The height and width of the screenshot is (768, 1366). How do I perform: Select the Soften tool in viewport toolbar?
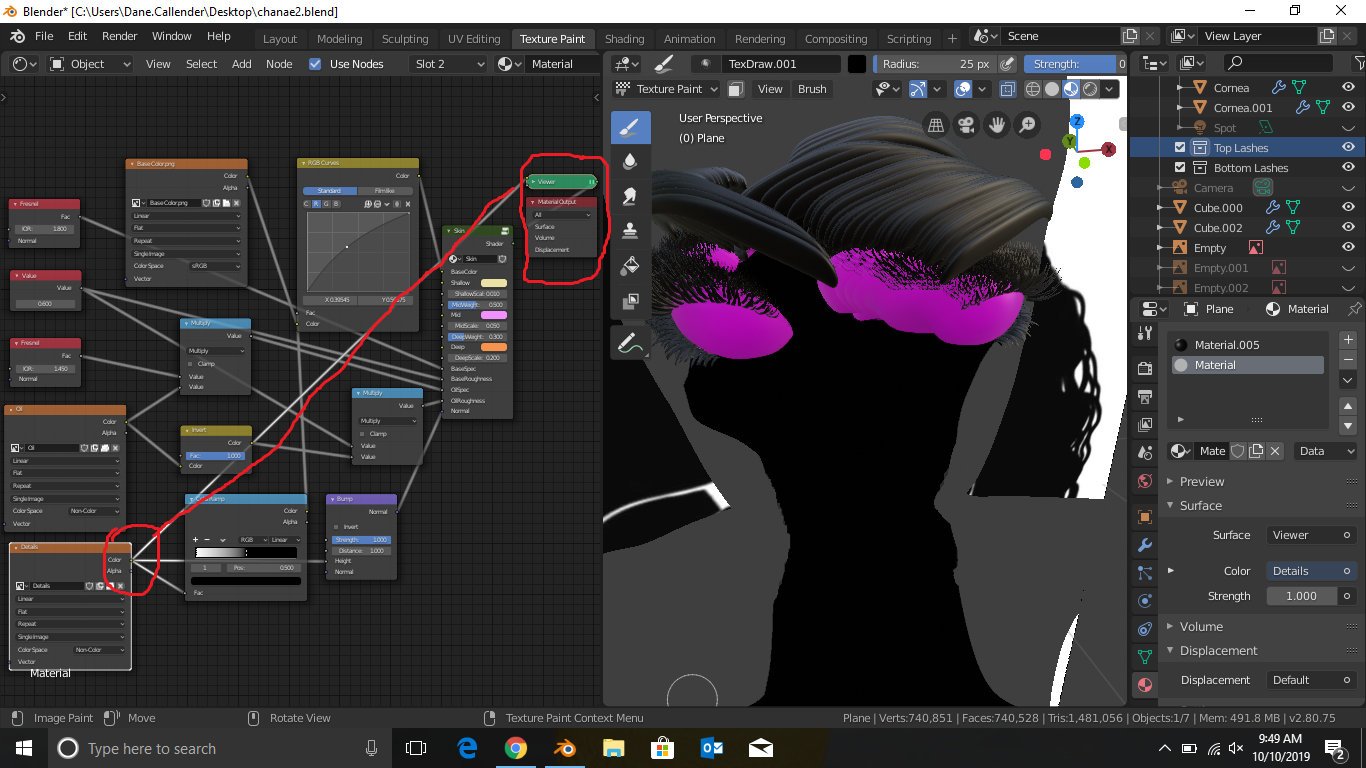coord(630,162)
